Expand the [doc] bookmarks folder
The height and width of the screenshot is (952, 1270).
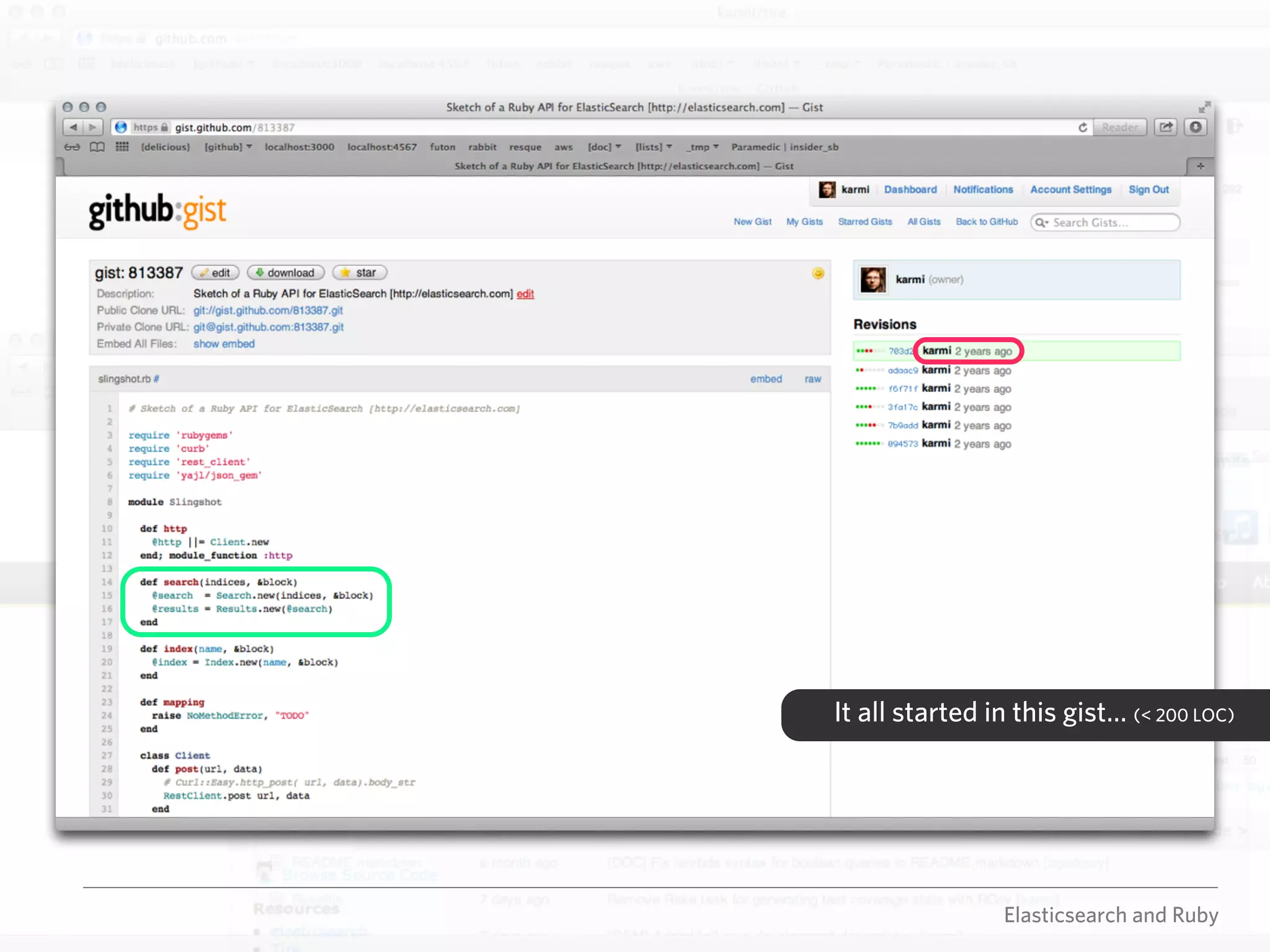click(604, 147)
